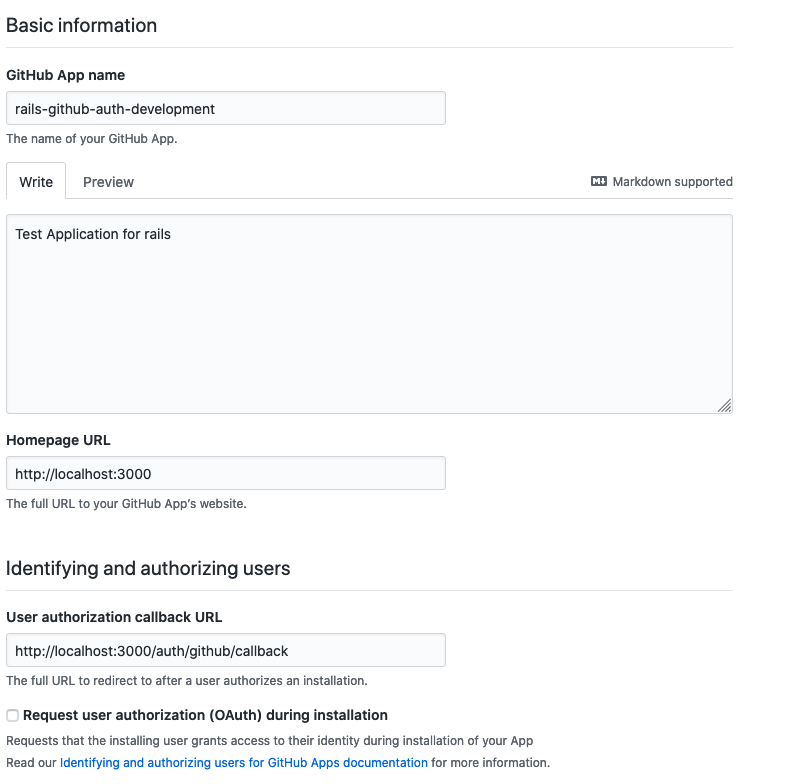
Task: Click the User authorization callback URL field
Action: click(x=226, y=650)
